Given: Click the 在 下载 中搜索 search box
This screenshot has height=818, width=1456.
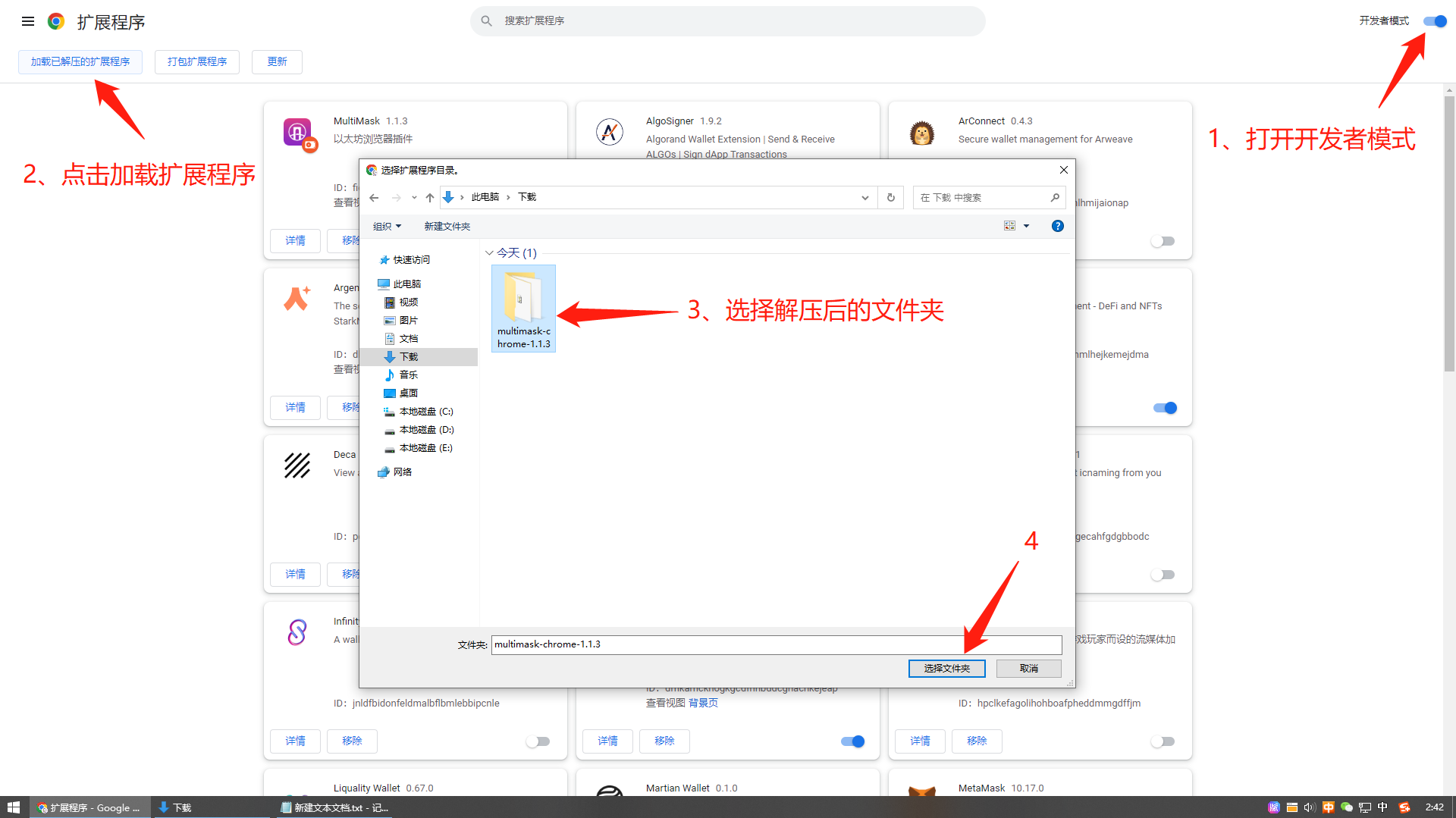Looking at the screenshot, I should click(x=990, y=198).
